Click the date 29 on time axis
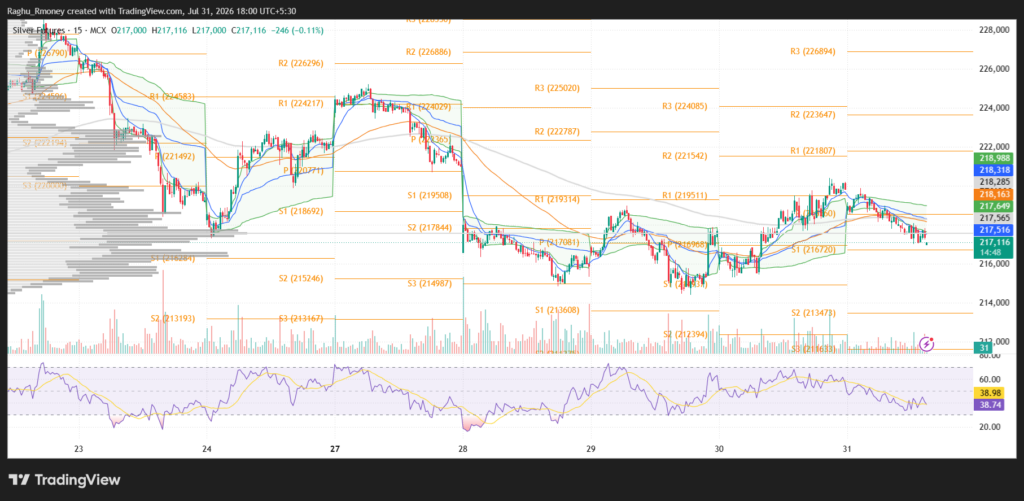 (x=590, y=449)
